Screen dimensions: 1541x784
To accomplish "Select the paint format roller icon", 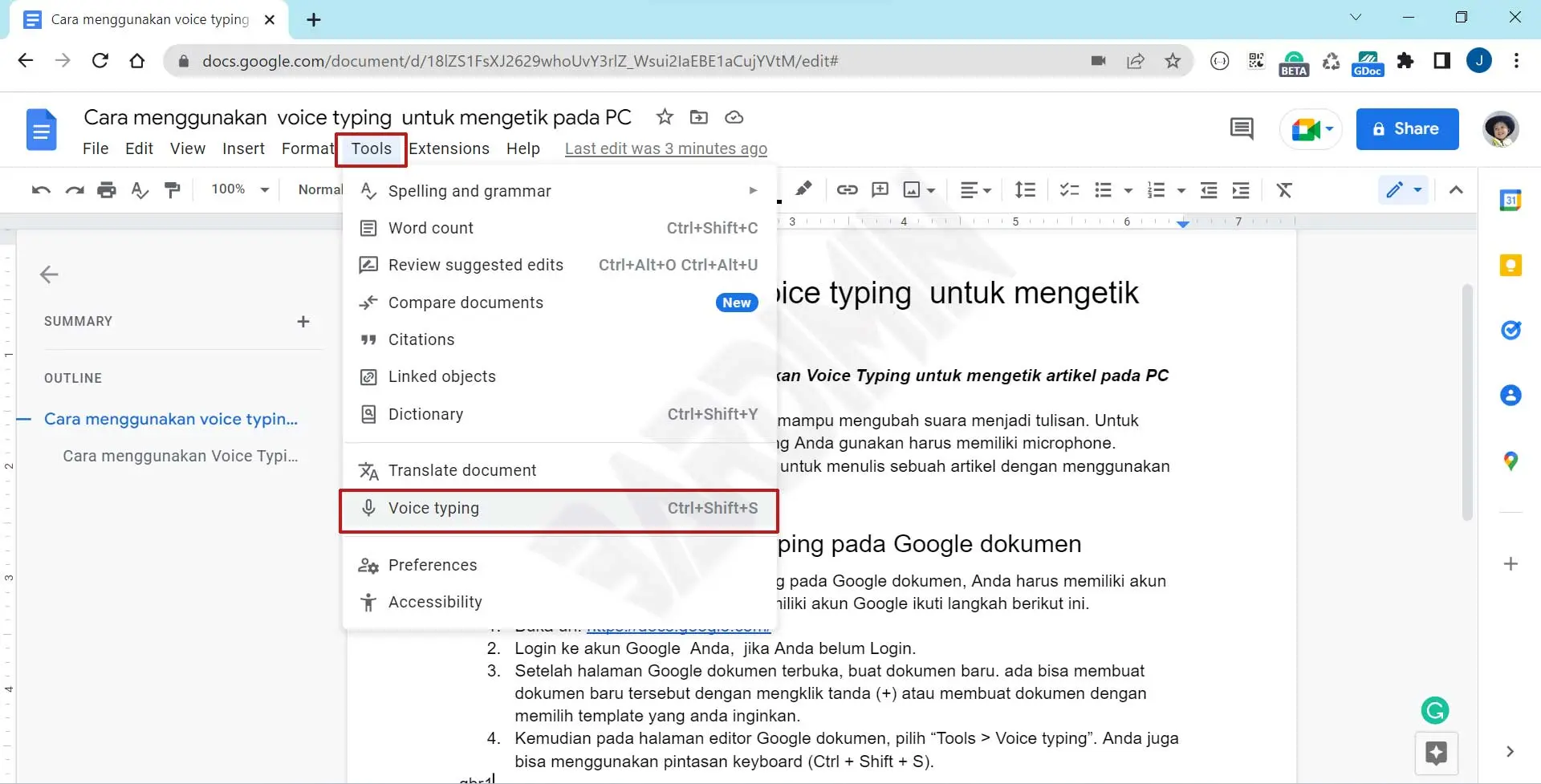I will (x=172, y=190).
